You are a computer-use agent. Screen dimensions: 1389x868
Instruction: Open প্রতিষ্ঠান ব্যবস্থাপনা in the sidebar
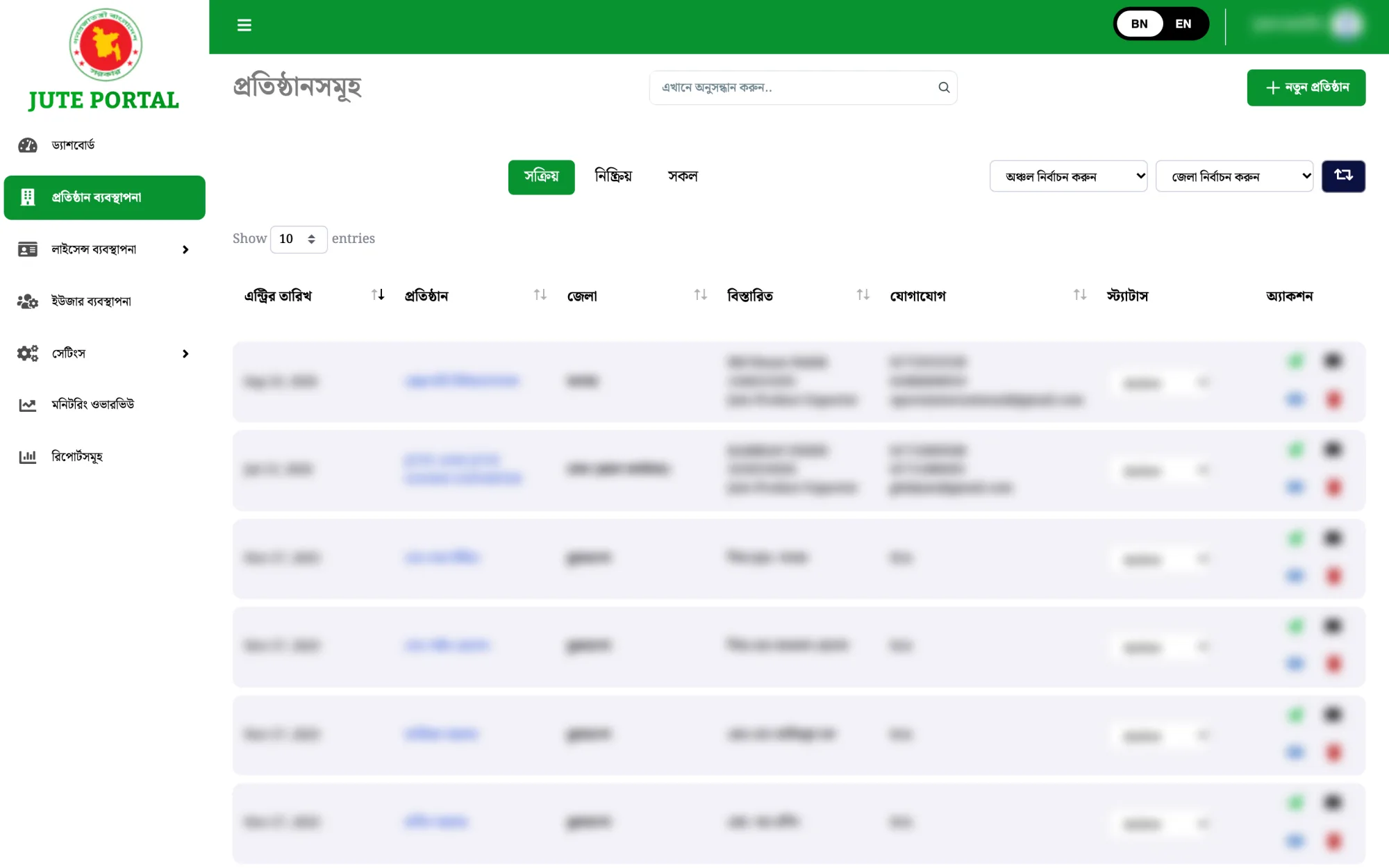[105, 198]
